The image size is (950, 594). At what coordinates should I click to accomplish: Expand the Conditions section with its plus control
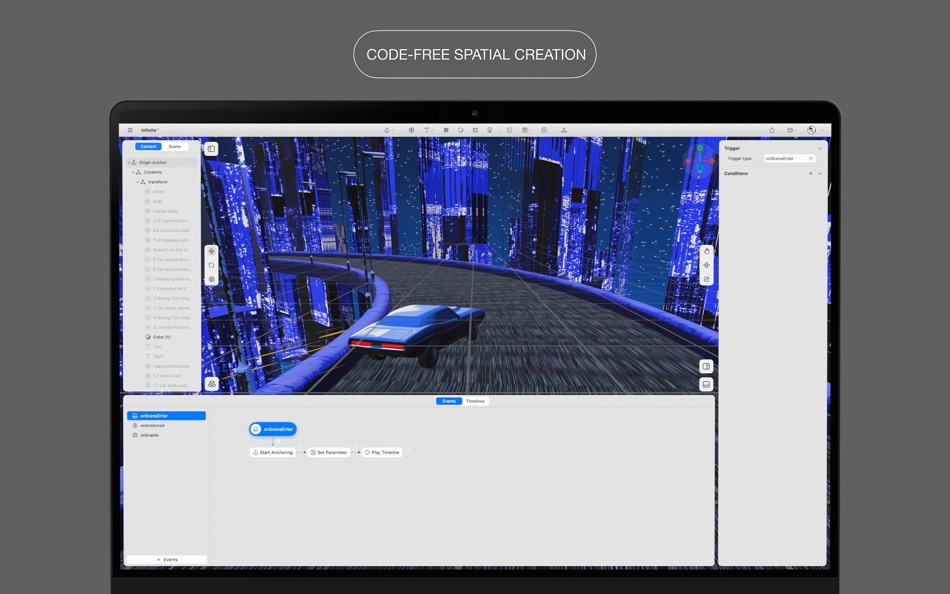point(811,173)
